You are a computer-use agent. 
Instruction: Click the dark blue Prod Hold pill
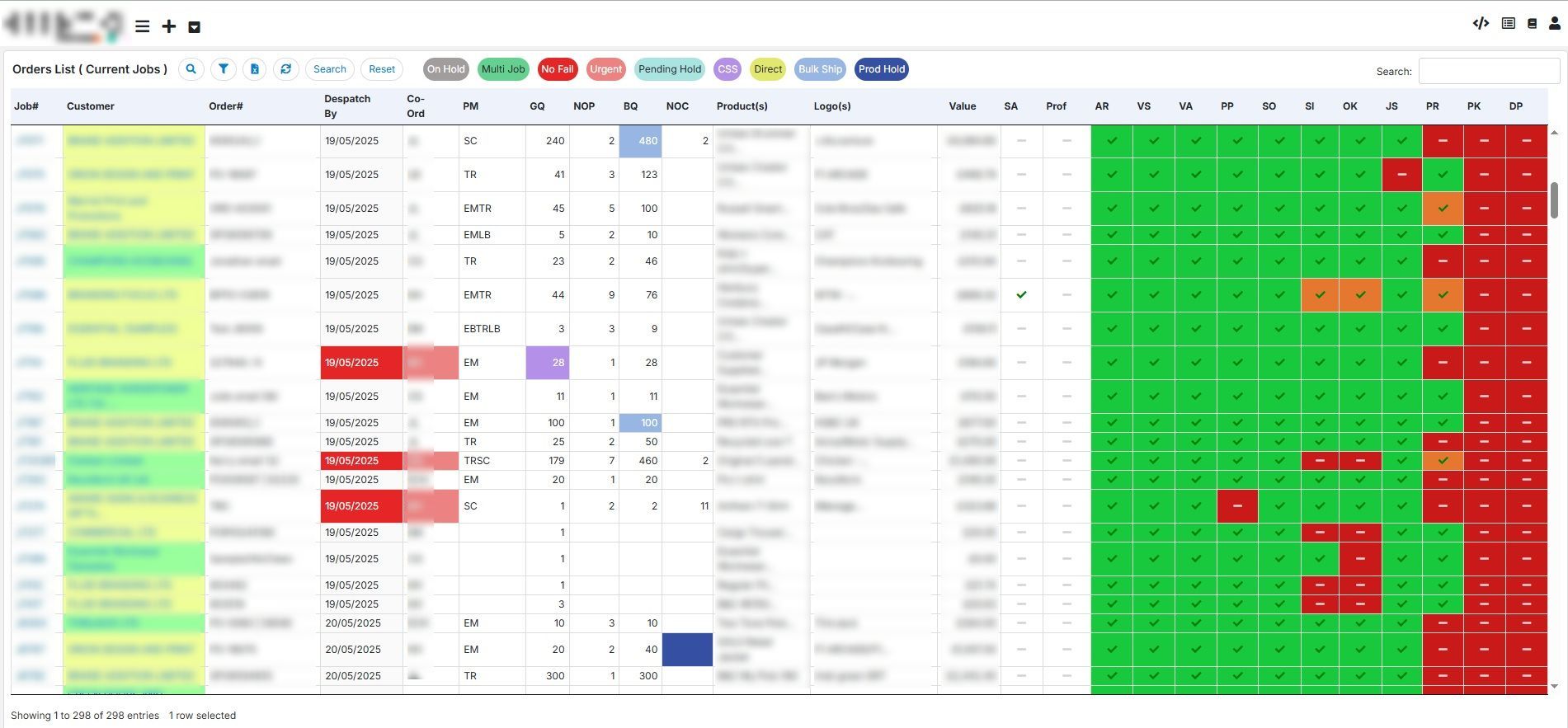point(881,69)
